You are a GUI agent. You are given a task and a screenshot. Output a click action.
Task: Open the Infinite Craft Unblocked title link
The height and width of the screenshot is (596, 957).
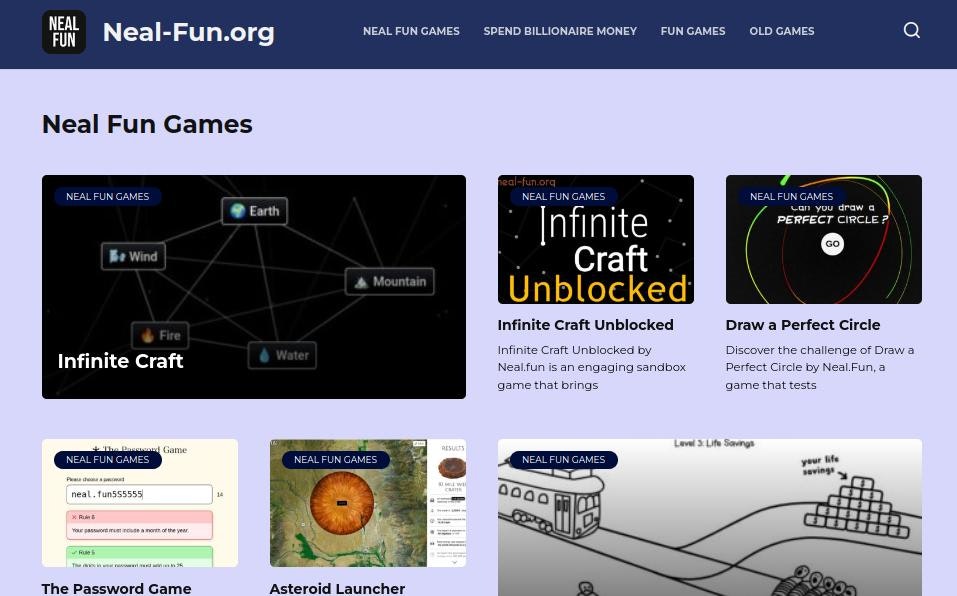click(x=585, y=325)
